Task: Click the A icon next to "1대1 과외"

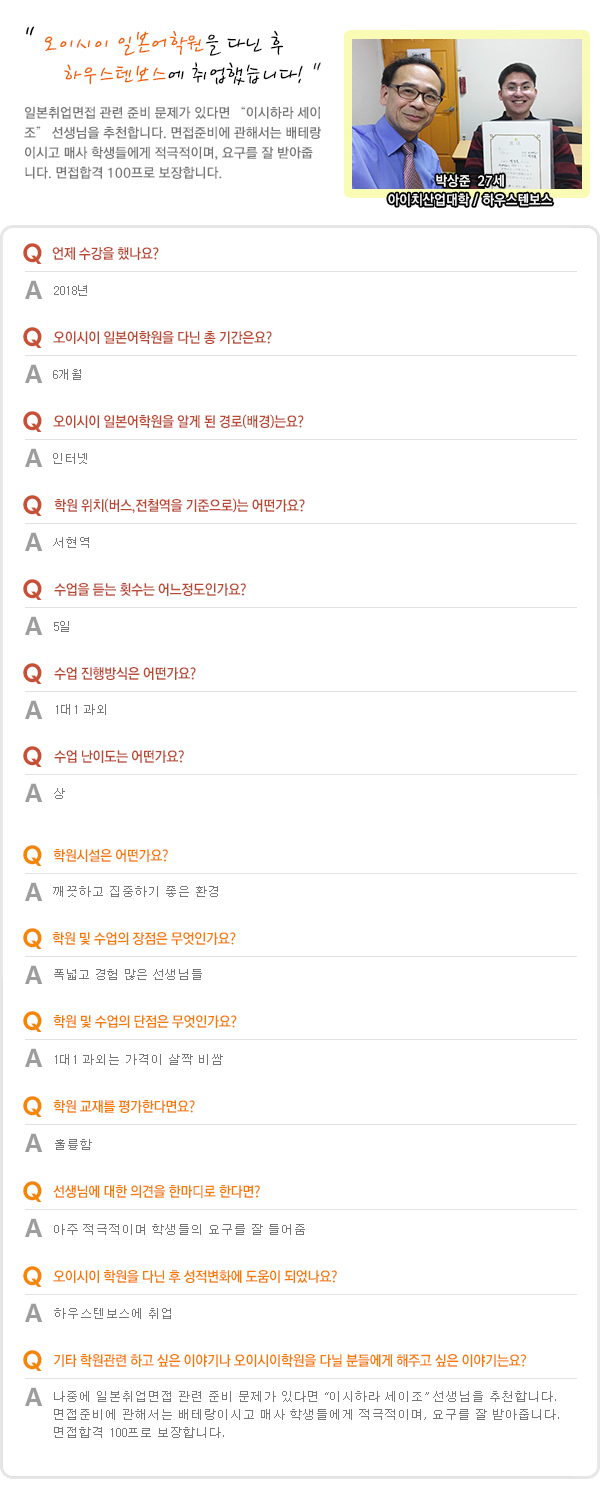Action: 34,710
